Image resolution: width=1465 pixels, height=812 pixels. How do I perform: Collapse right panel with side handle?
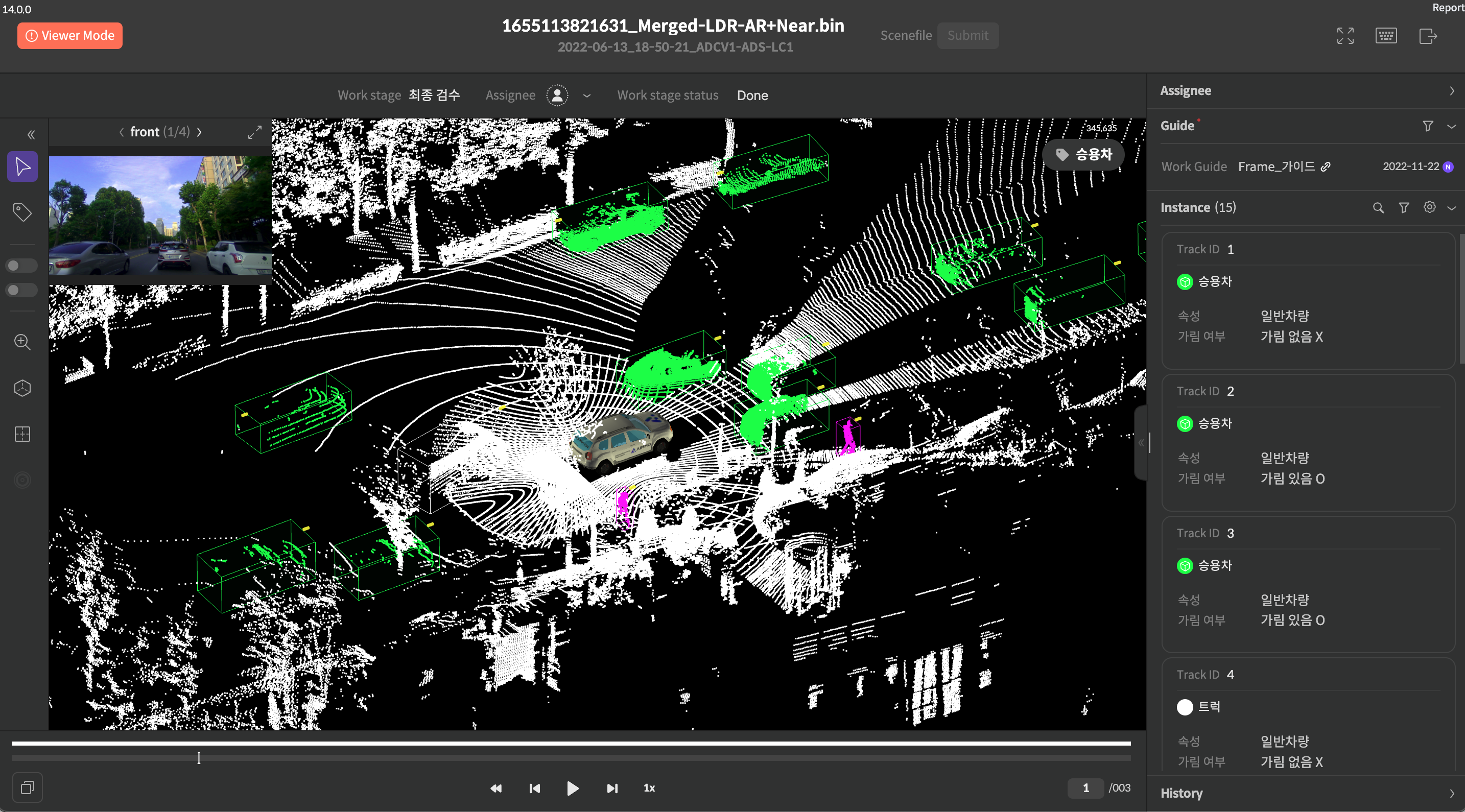point(1141,442)
